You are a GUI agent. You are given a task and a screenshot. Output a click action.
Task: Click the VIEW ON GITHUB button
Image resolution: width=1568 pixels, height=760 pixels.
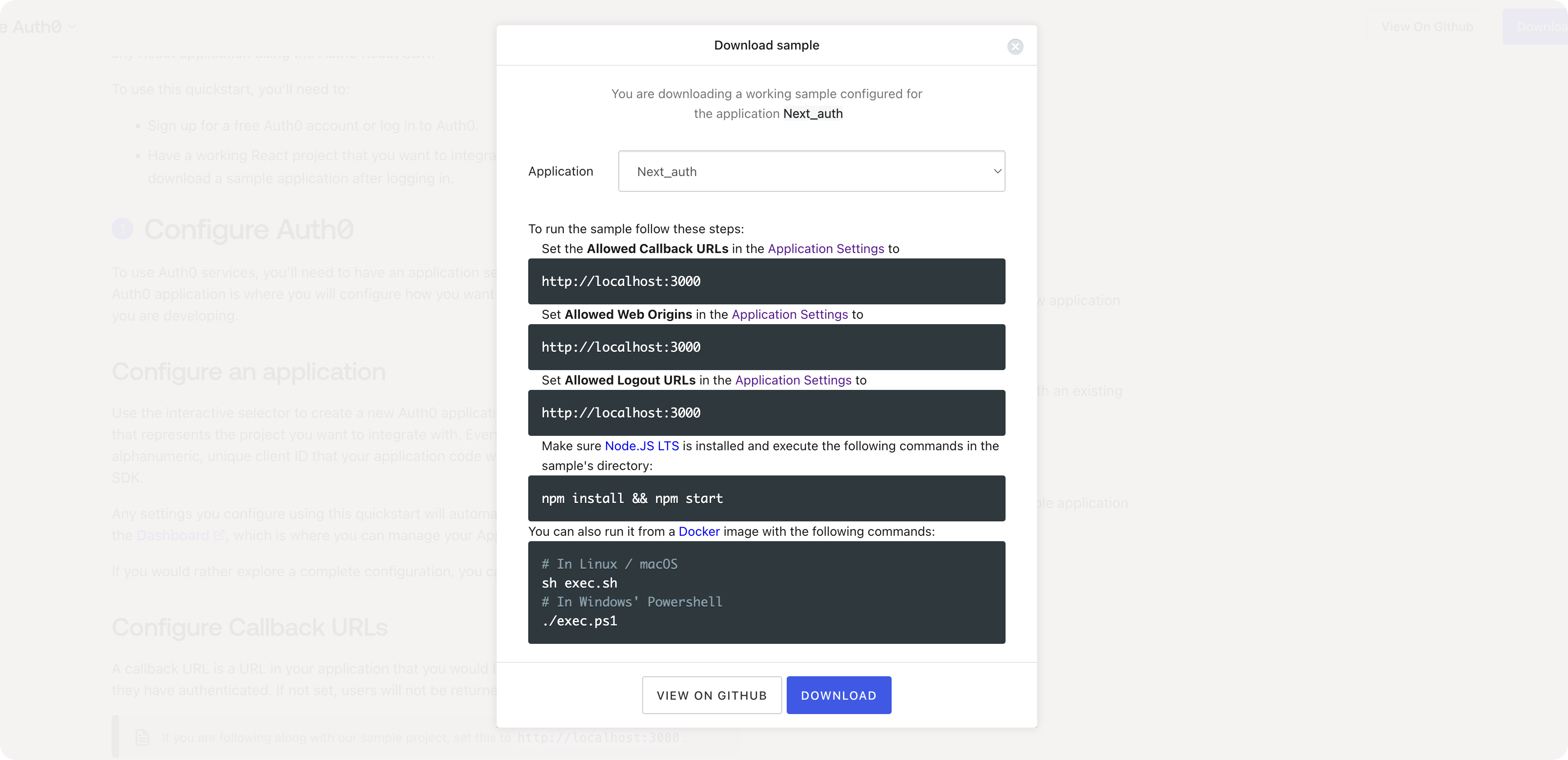click(x=711, y=695)
